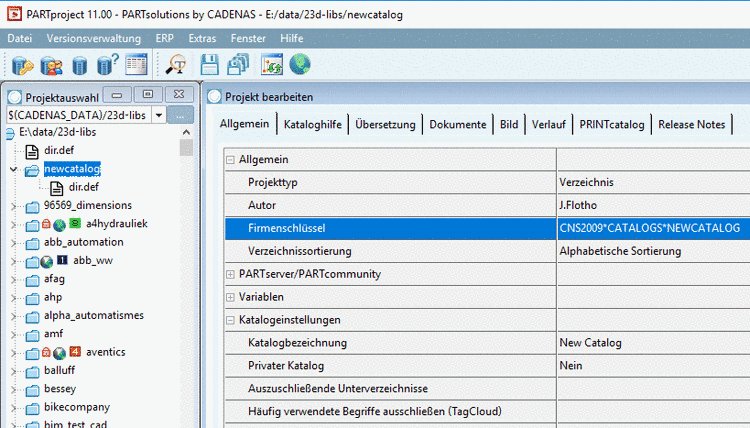Click the PARTproject application logo icon
The width and height of the screenshot is (750, 428).
pos(14,14)
